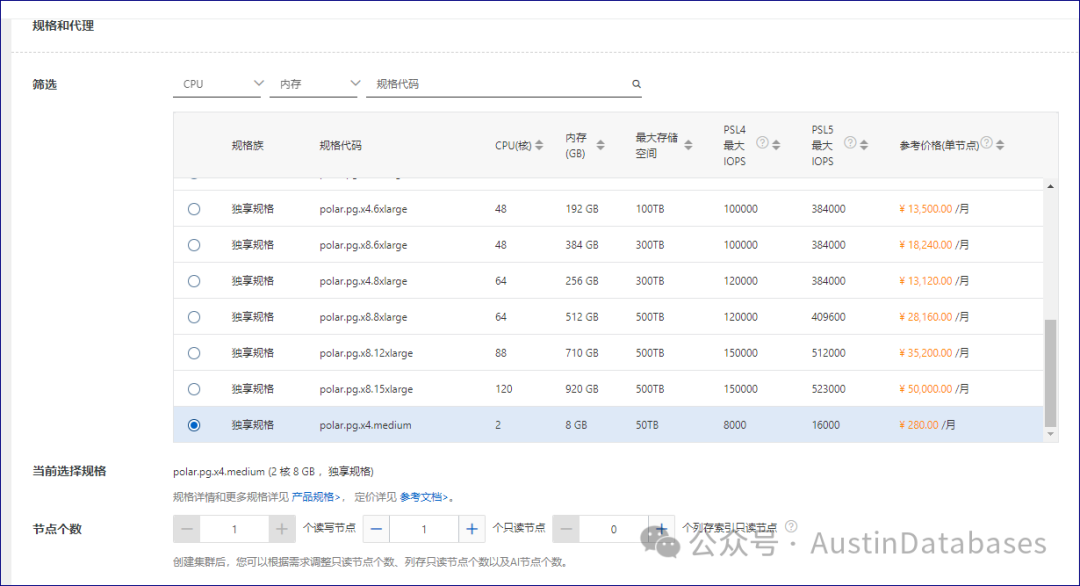1080x586 pixels.
Task: Select the polar.pg.x4.8xlarge spec
Action: (x=194, y=281)
